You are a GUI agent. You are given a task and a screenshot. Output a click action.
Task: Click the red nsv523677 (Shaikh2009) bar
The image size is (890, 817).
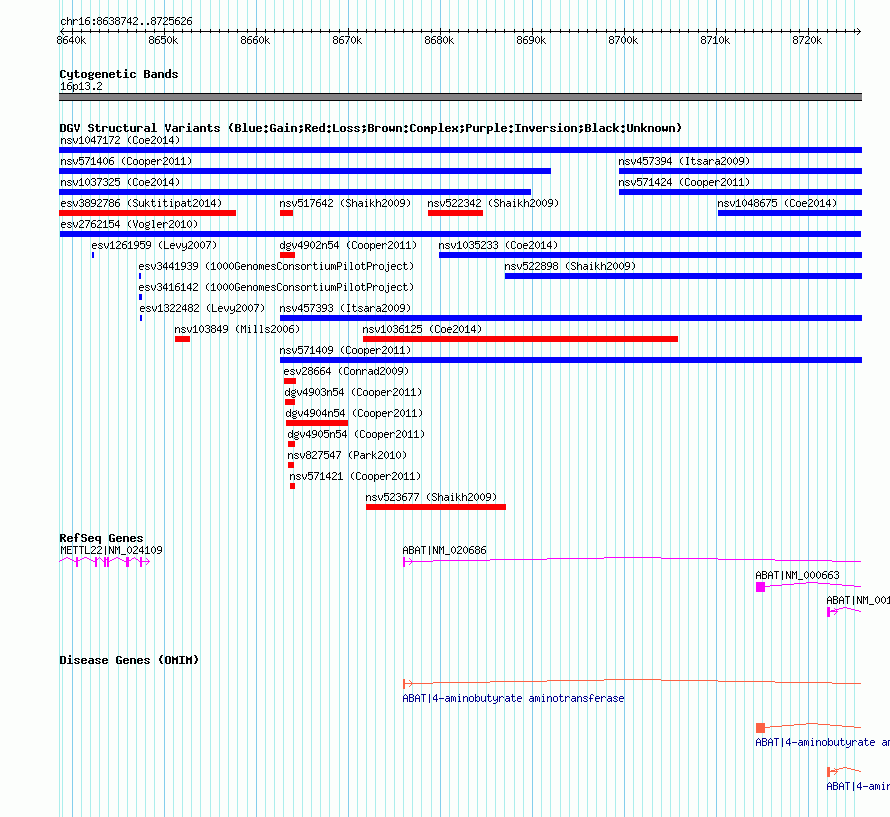pos(436,507)
